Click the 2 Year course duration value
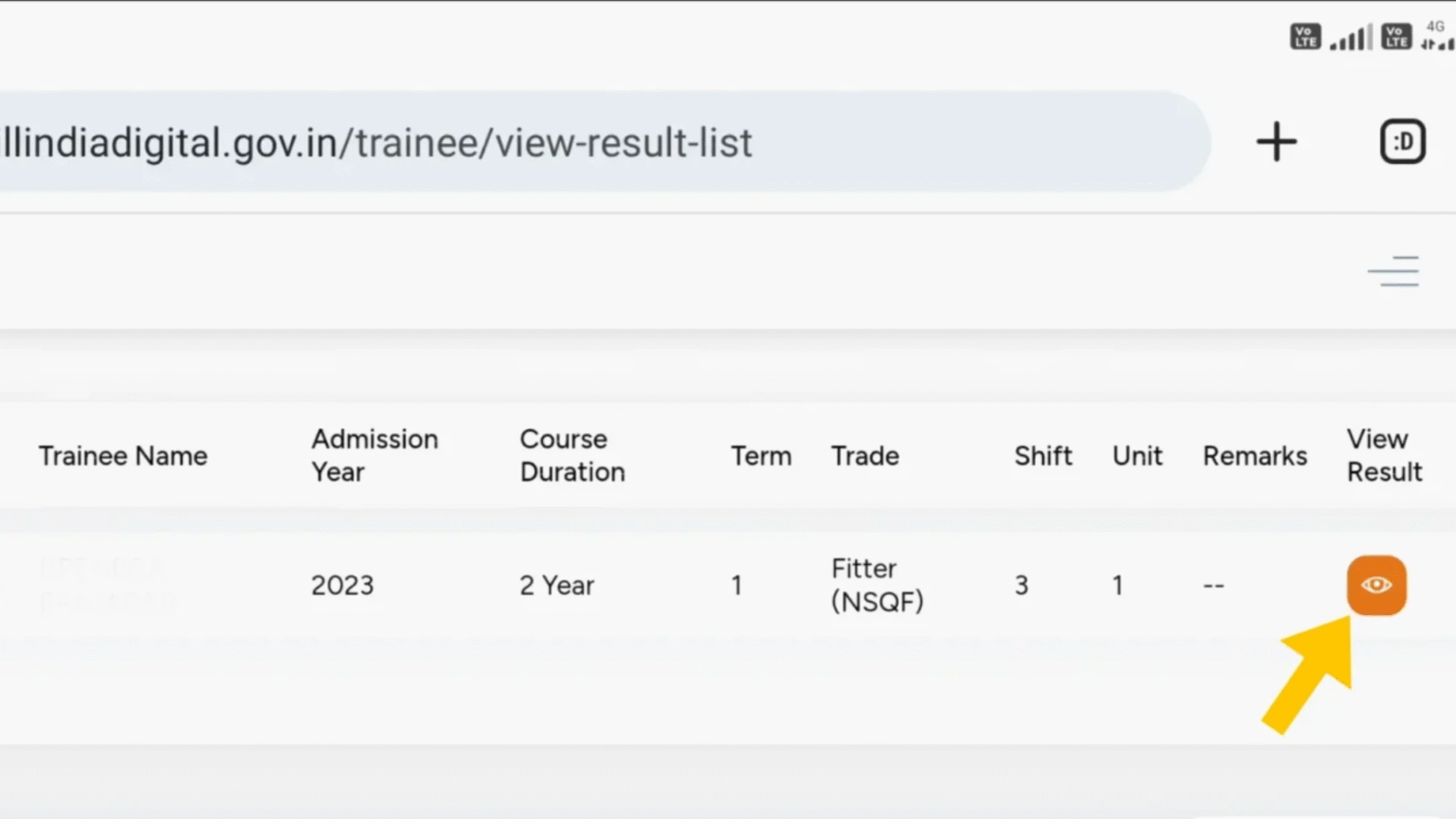This screenshot has width=1456, height=819. coord(556,585)
